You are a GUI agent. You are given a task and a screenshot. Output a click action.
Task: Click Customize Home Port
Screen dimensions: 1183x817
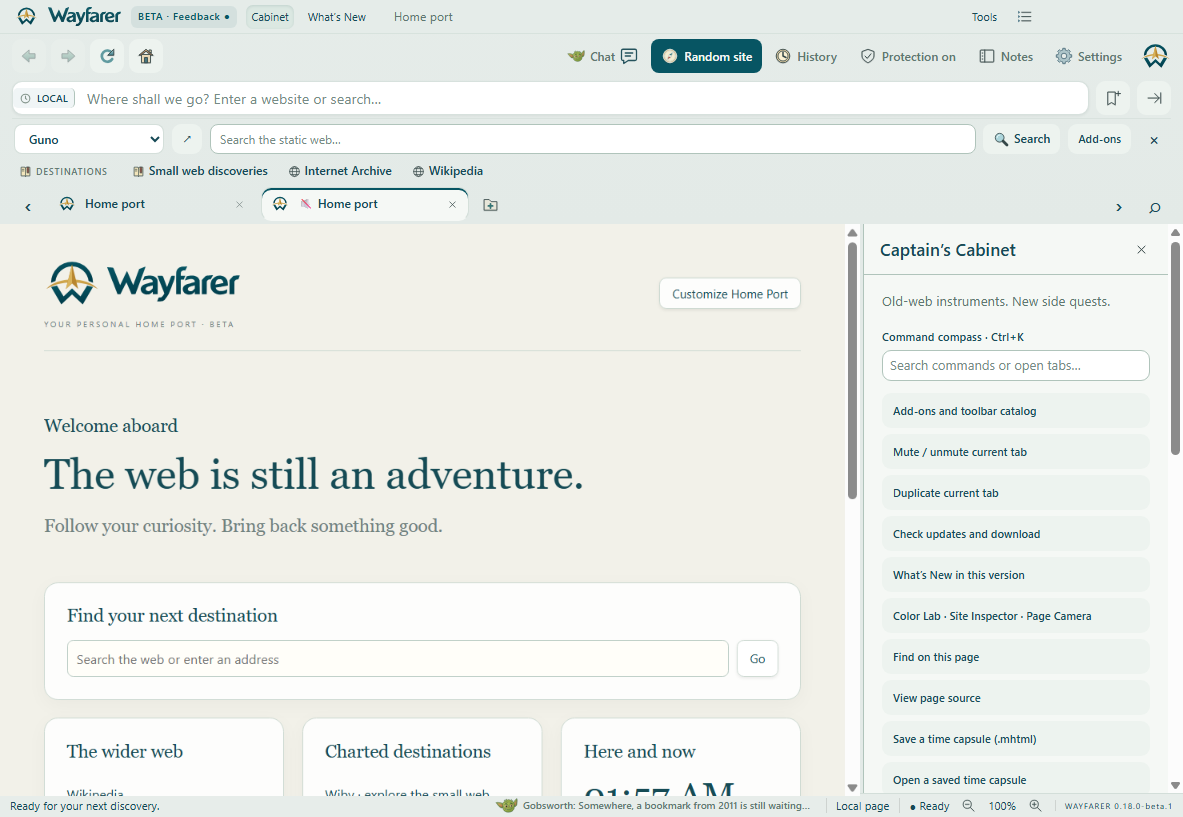tap(730, 294)
